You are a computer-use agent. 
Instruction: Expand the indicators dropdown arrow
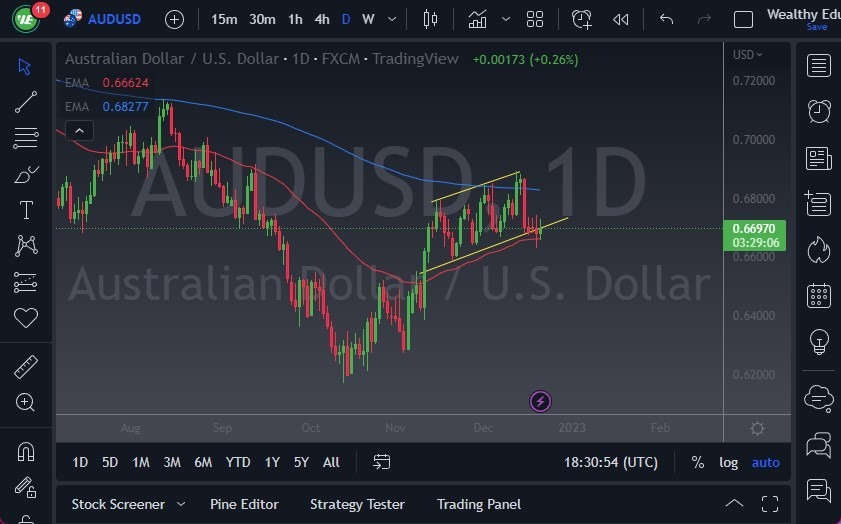click(506, 19)
